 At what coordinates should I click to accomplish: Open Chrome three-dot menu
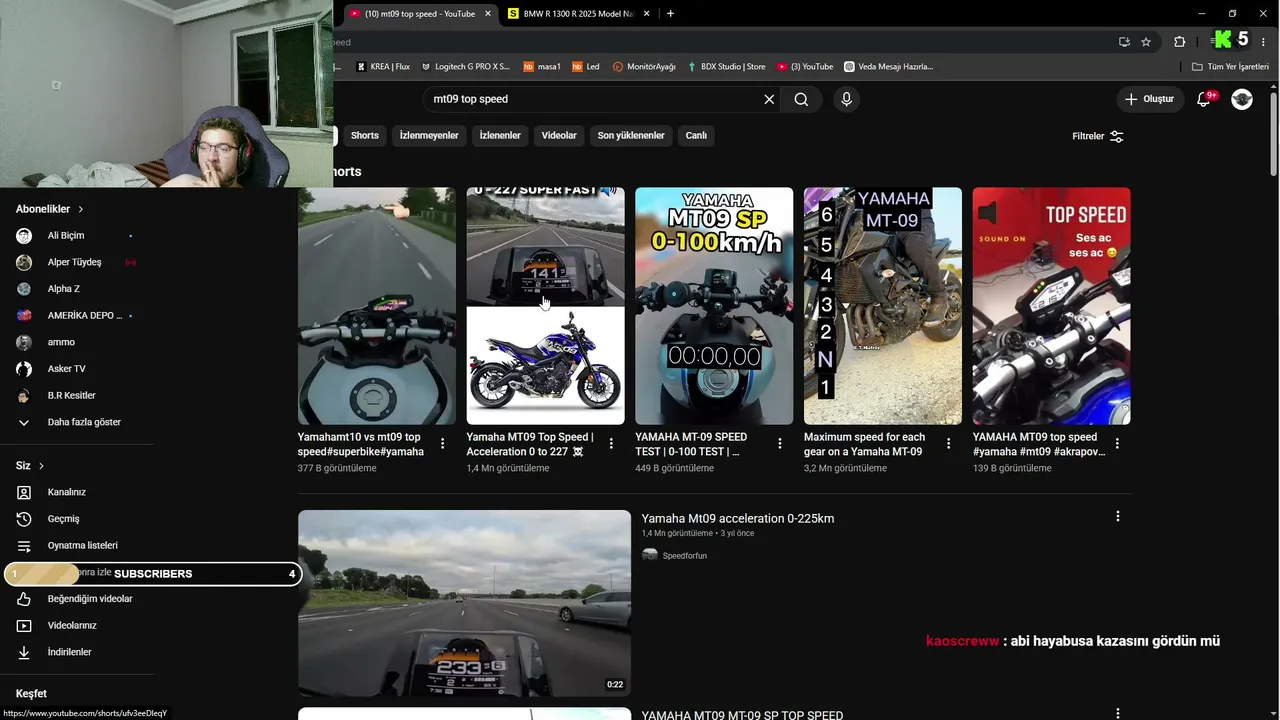pos(1265,42)
